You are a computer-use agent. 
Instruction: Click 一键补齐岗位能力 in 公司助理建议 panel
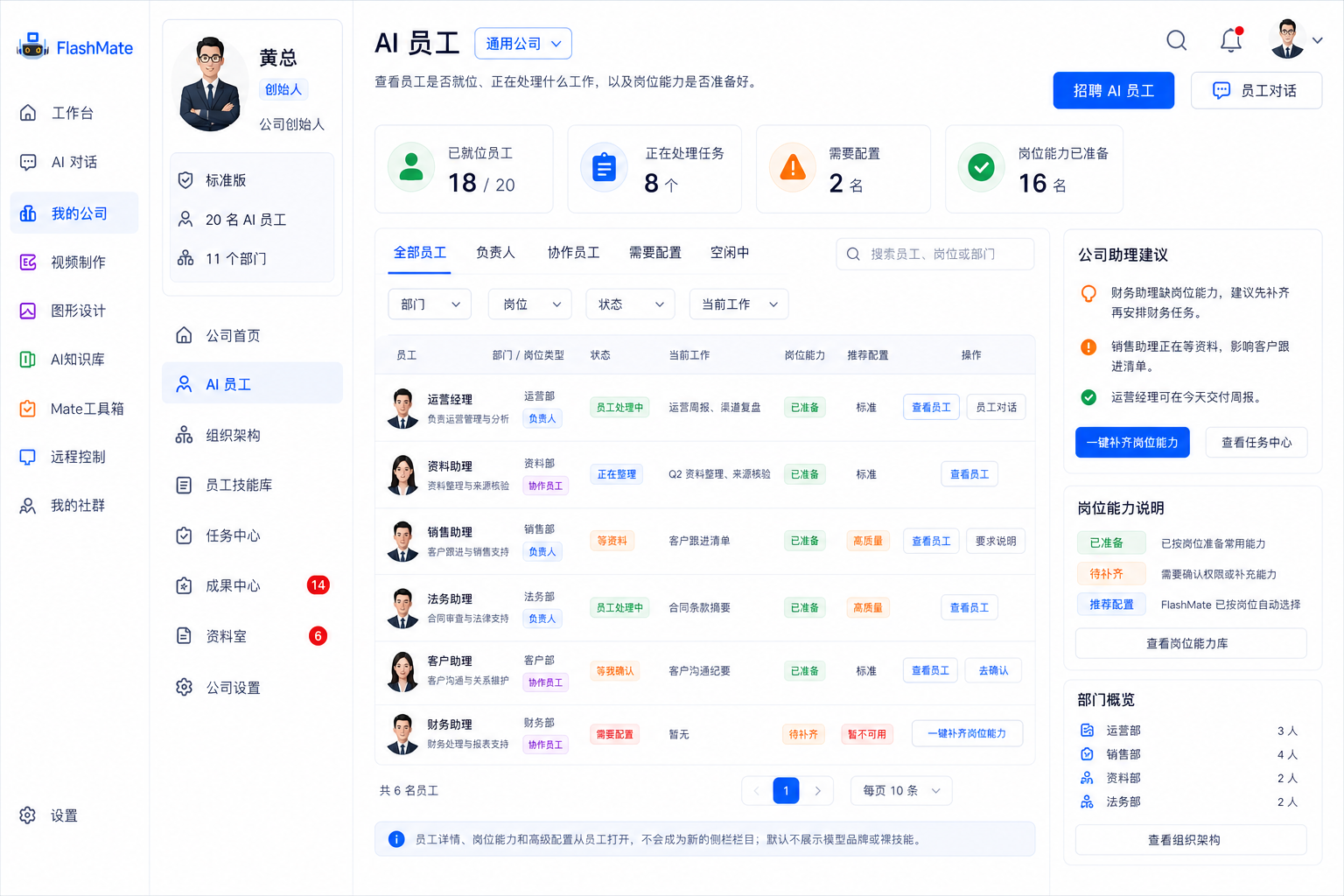coord(1132,443)
